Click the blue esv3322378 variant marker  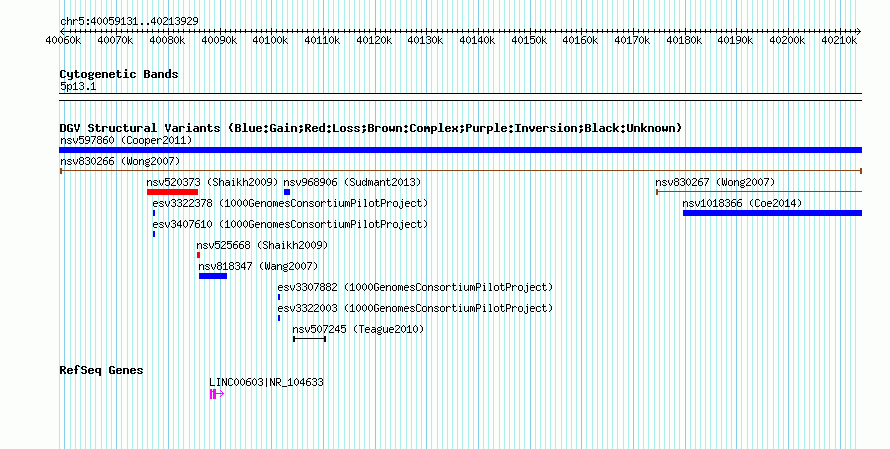tap(154, 213)
